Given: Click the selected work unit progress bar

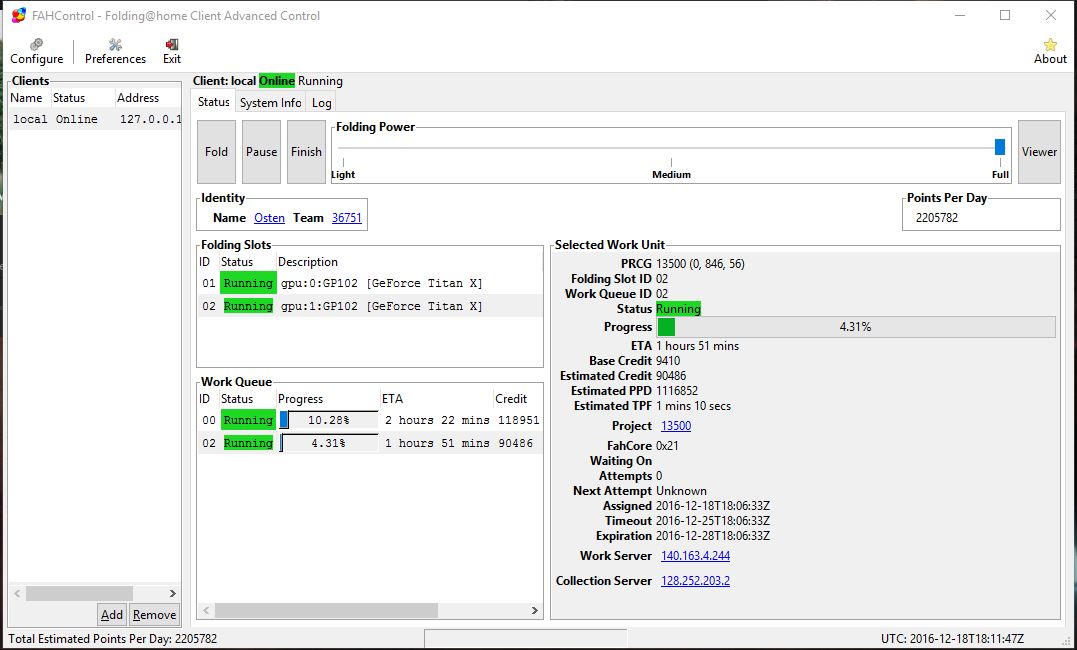Looking at the screenshot, I should click(x=856, y=327).
